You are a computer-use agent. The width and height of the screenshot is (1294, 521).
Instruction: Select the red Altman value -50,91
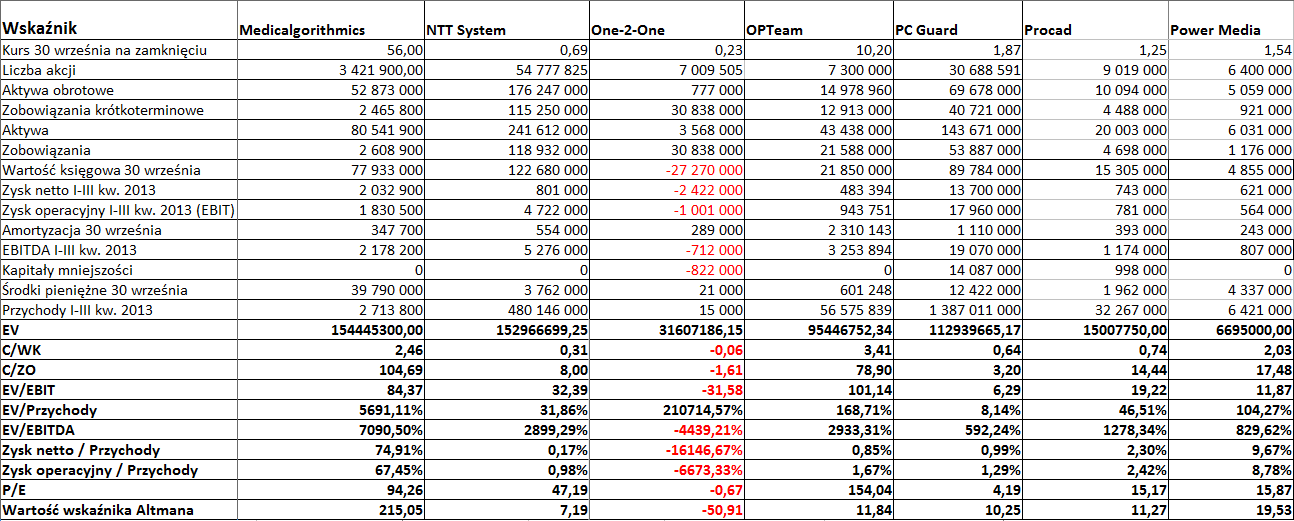[667, 510]
